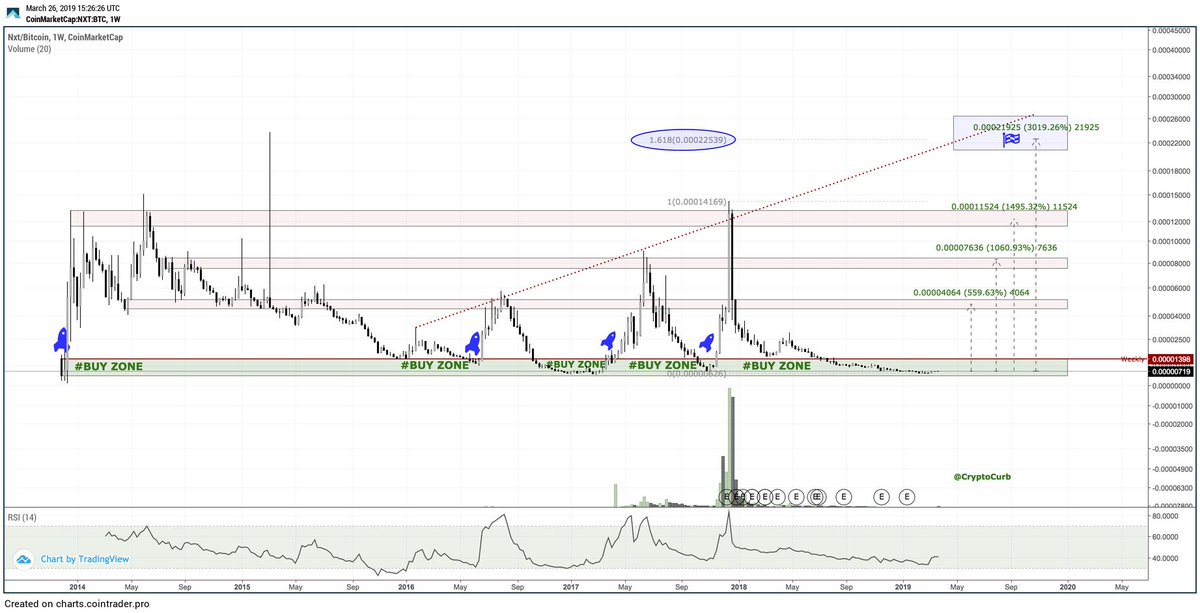Click the rocket icon above the 2014 #BUY ZONE
The width and height of the screenshot is (1200, 613).
60,340
